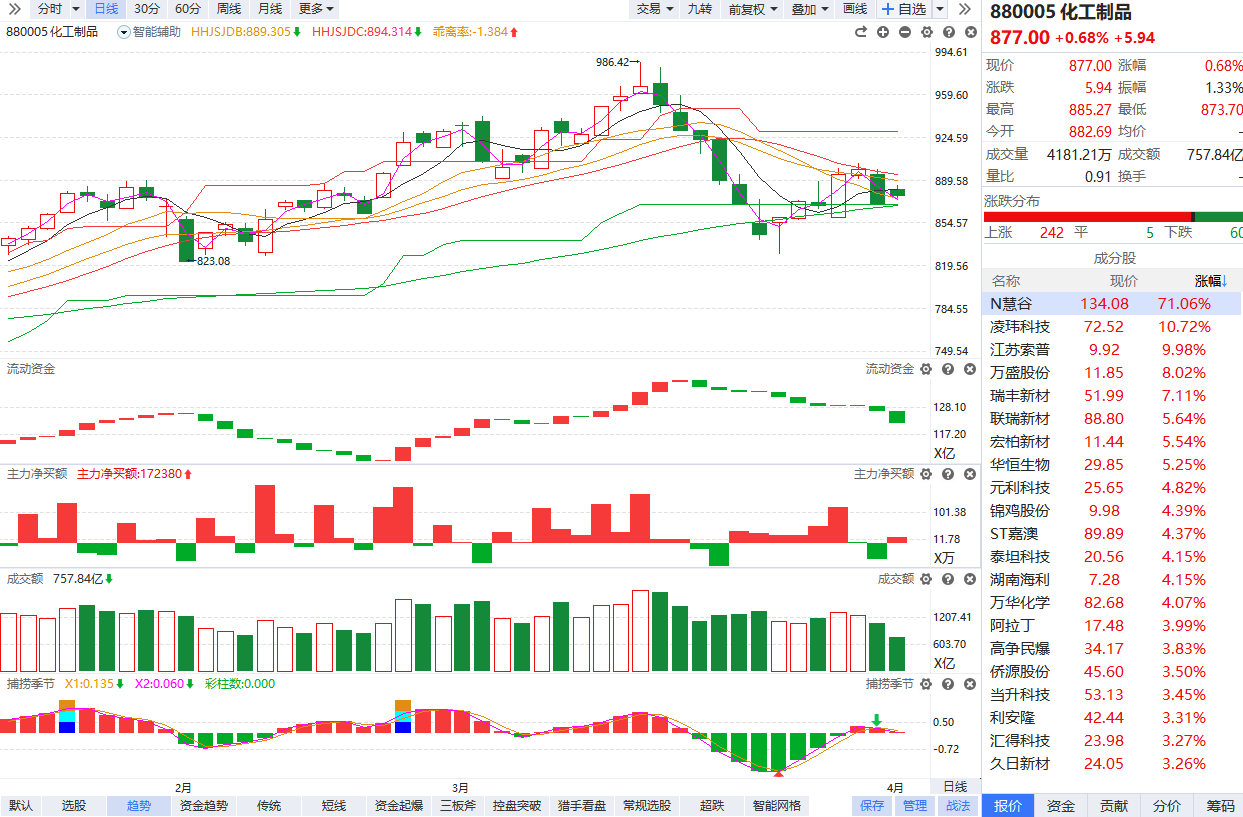Open the 叠加 overlay dropdown
The height and width of the screenshot is (817, 1243).
pos(809,9)
